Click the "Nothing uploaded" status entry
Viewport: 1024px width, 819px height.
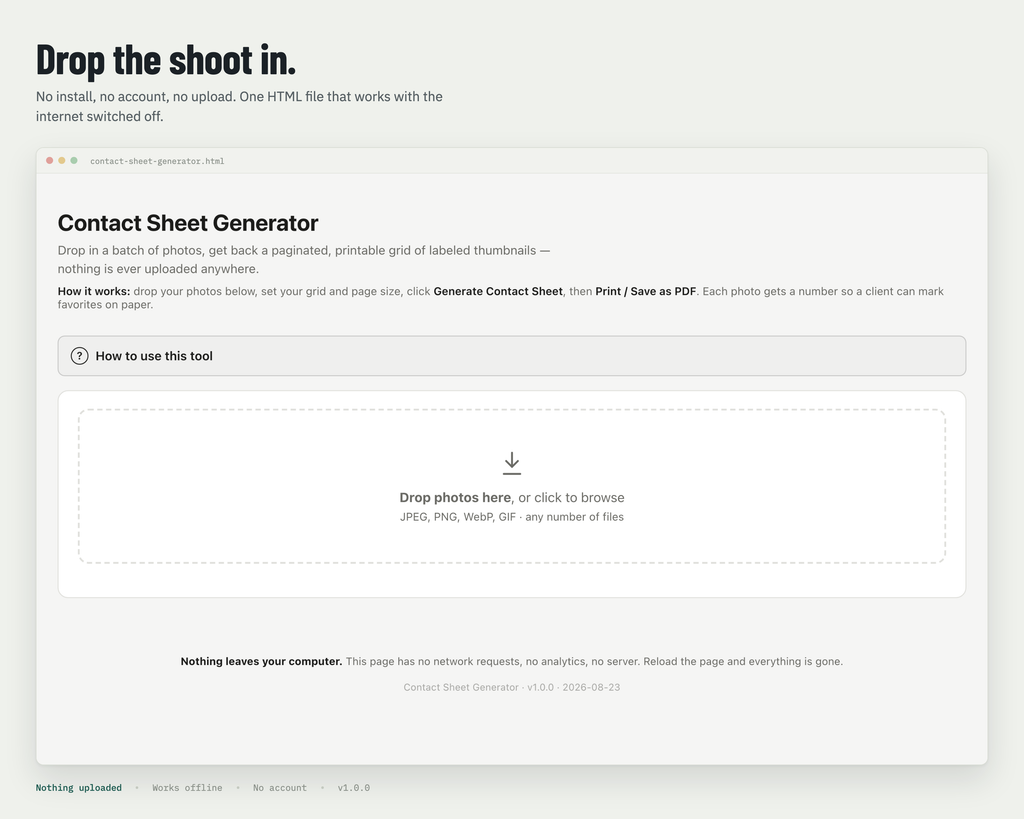point(79,788)
